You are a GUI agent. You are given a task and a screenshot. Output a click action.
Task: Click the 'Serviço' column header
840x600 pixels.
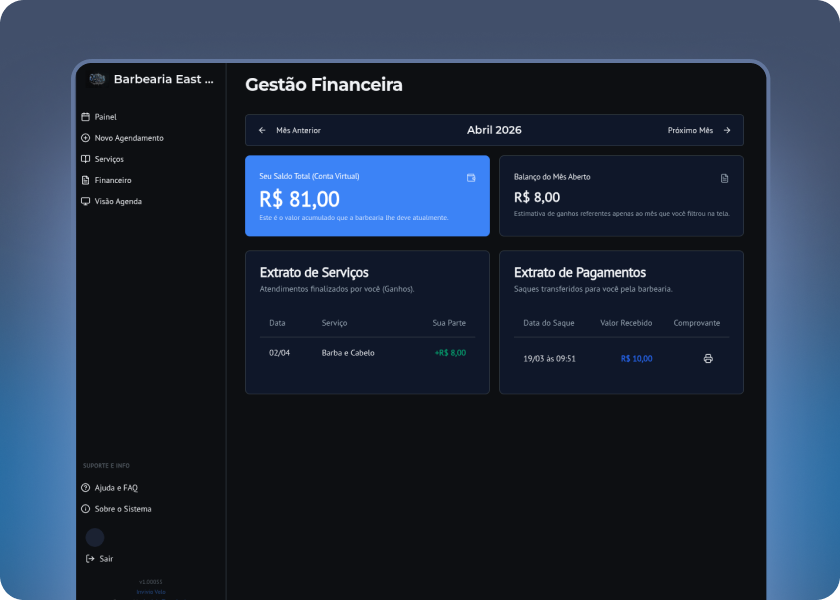click(x=334, y=323)
